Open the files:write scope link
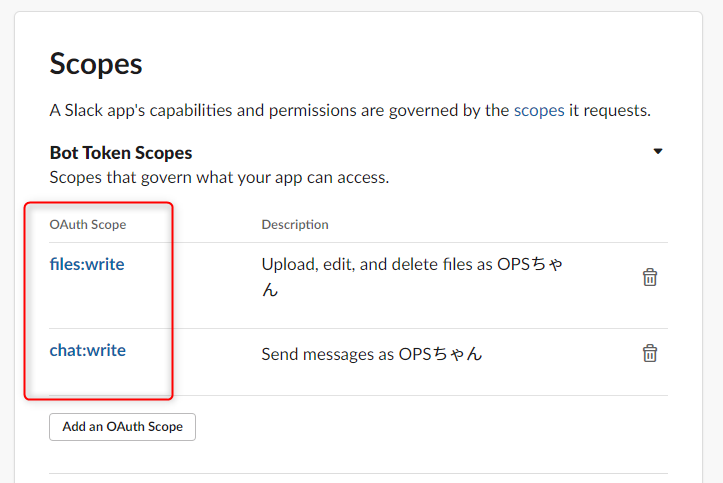This screenshot has width=723, height=483. [87, 264]
